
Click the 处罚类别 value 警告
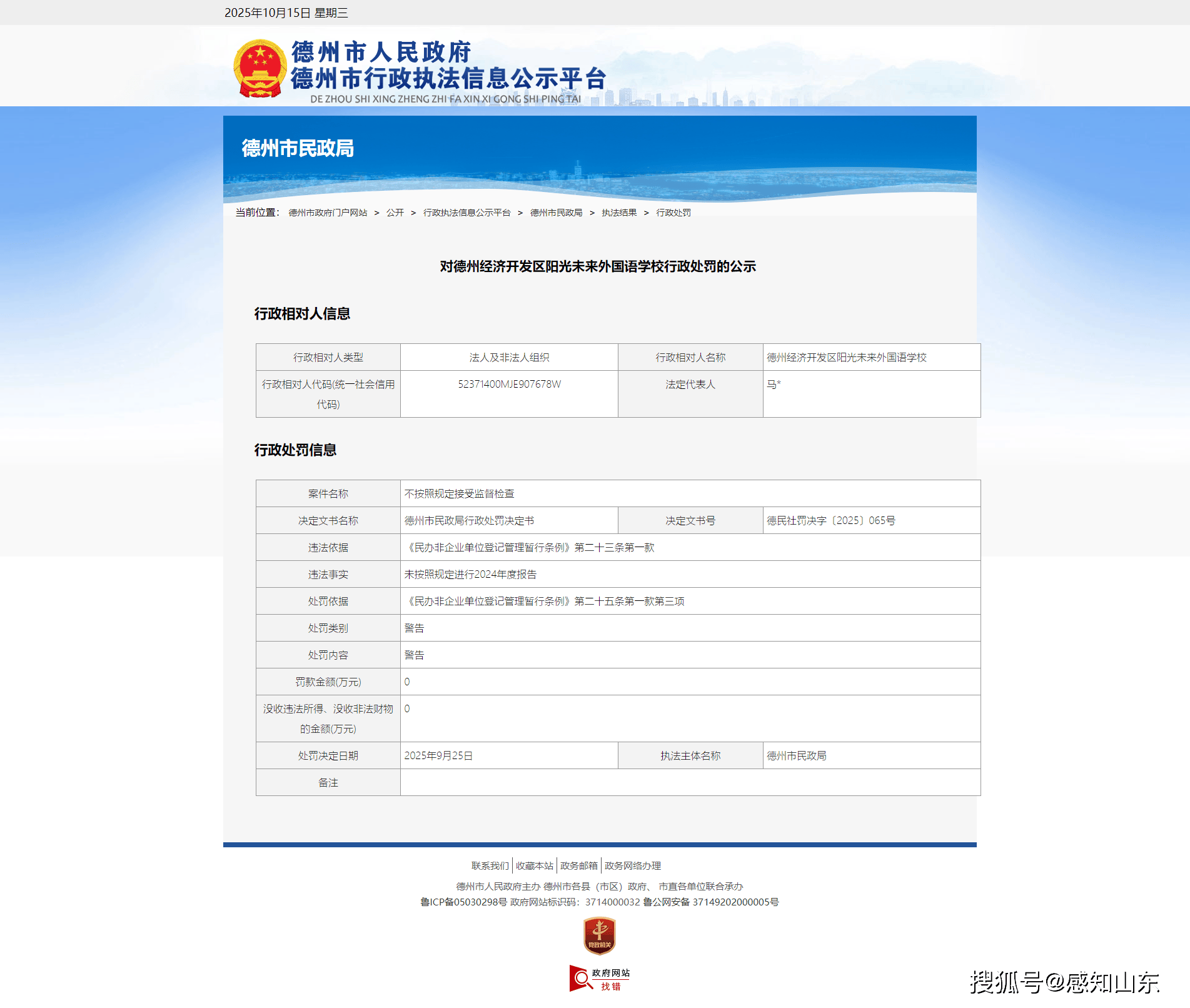point(414,628)
